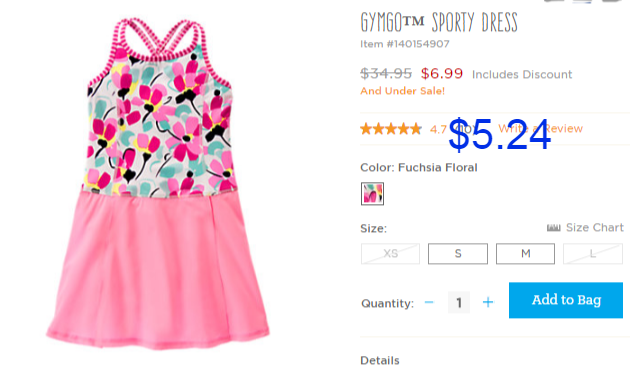630x371 pixels.
Task: Select unavailable size L
Action: click(593, 254)
